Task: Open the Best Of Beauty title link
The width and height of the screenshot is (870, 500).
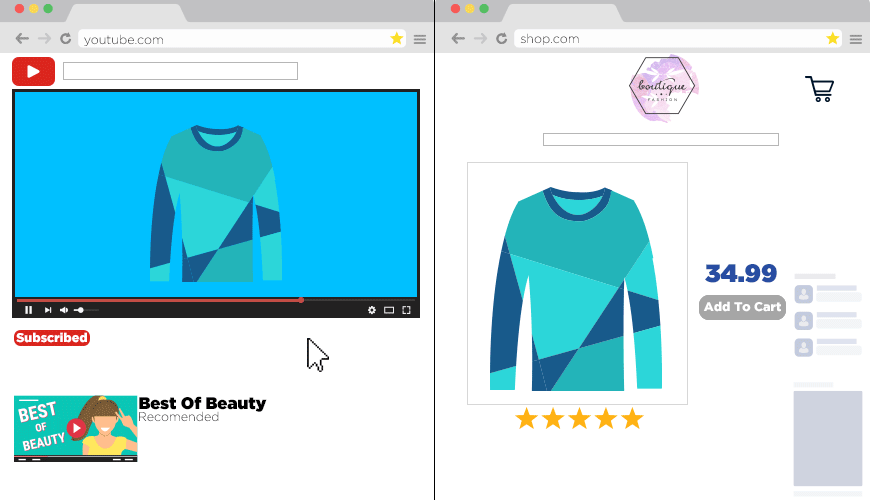Action: click(202, 403)
